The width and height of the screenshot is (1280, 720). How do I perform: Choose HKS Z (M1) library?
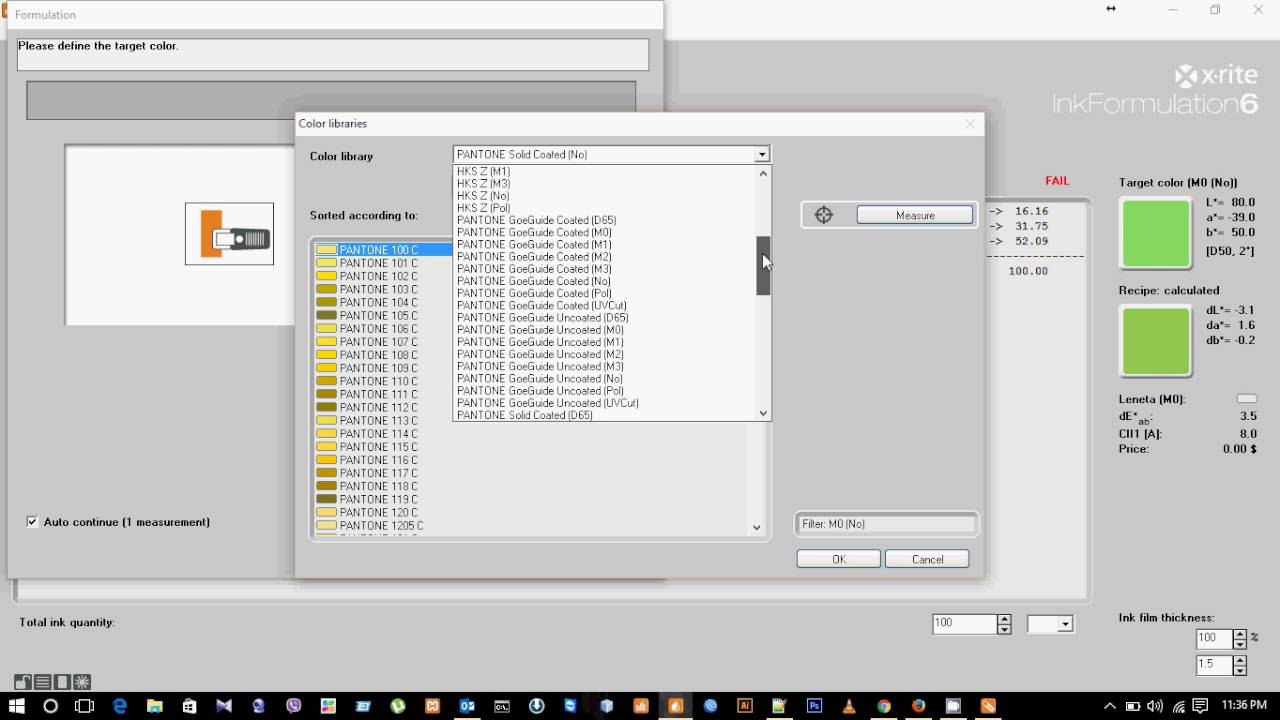(x=484, y=172)
